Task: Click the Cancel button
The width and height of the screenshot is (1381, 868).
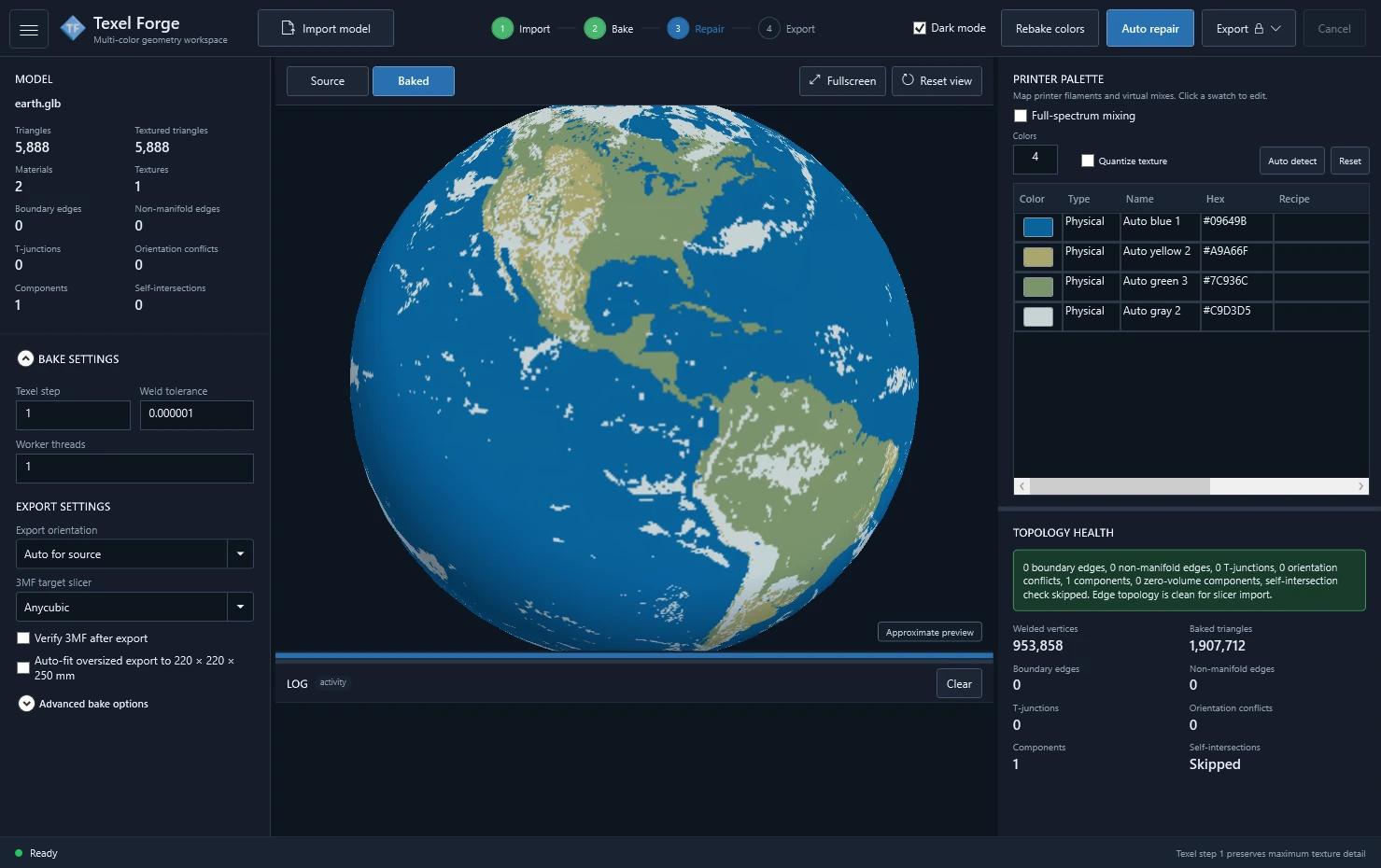Action: point(1334,29)
